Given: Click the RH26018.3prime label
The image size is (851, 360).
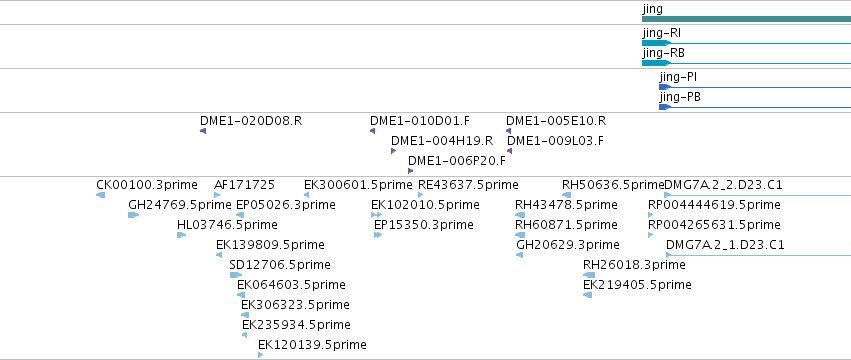Looking at the screenshot, I should click(634, 266).
